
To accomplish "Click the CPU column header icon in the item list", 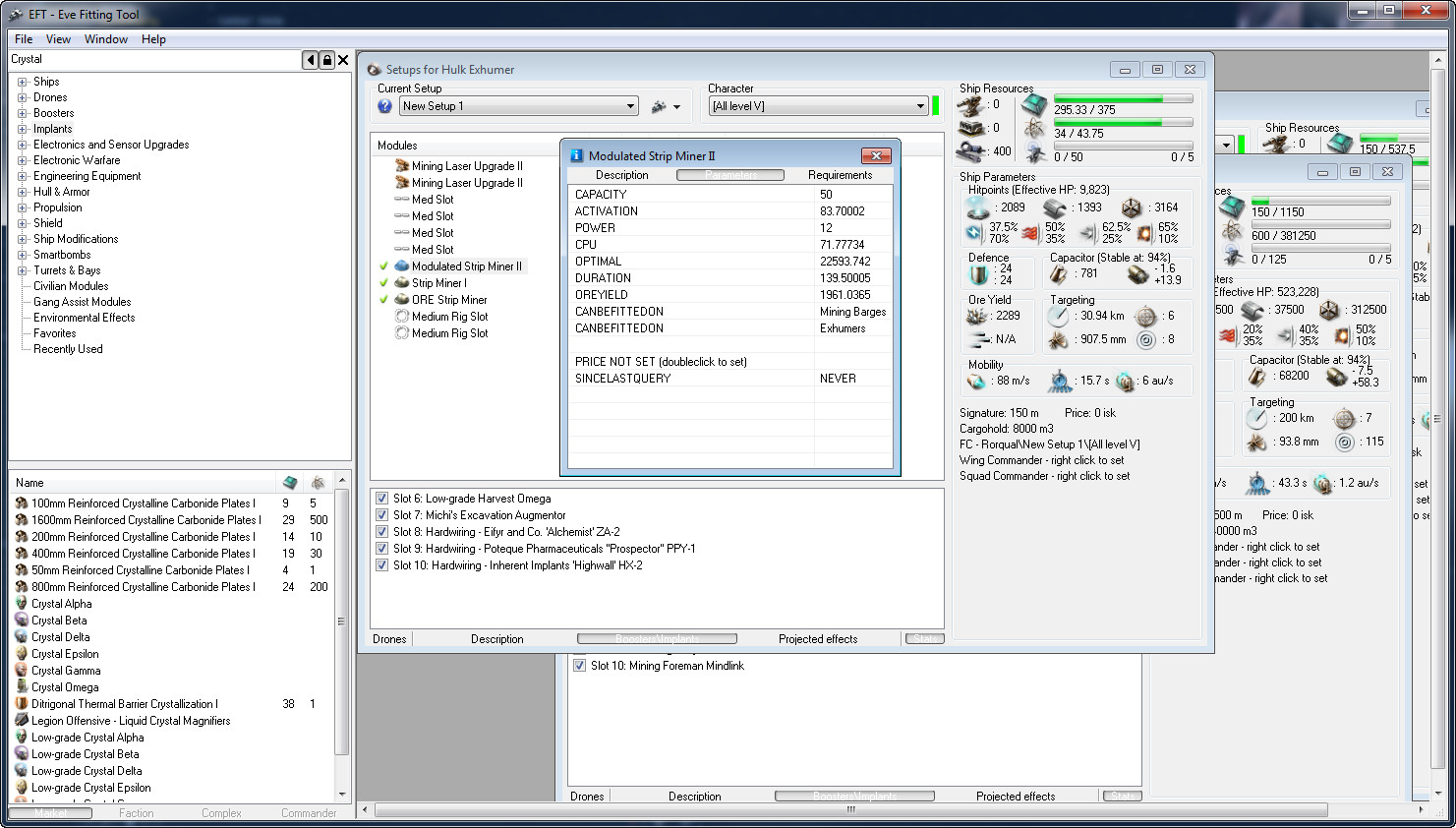I will (x=290, y=483).
